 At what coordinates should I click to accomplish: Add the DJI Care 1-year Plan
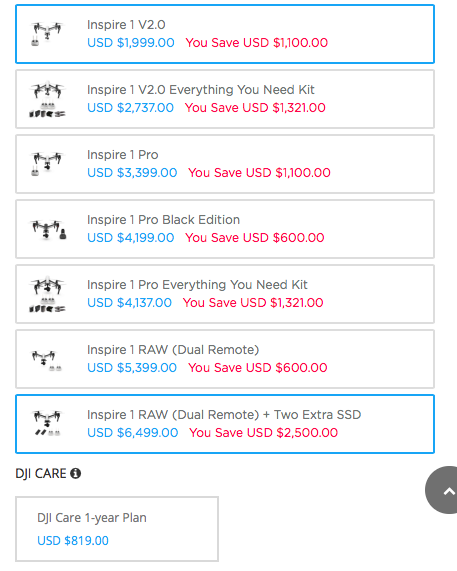[x=117, y=529]
